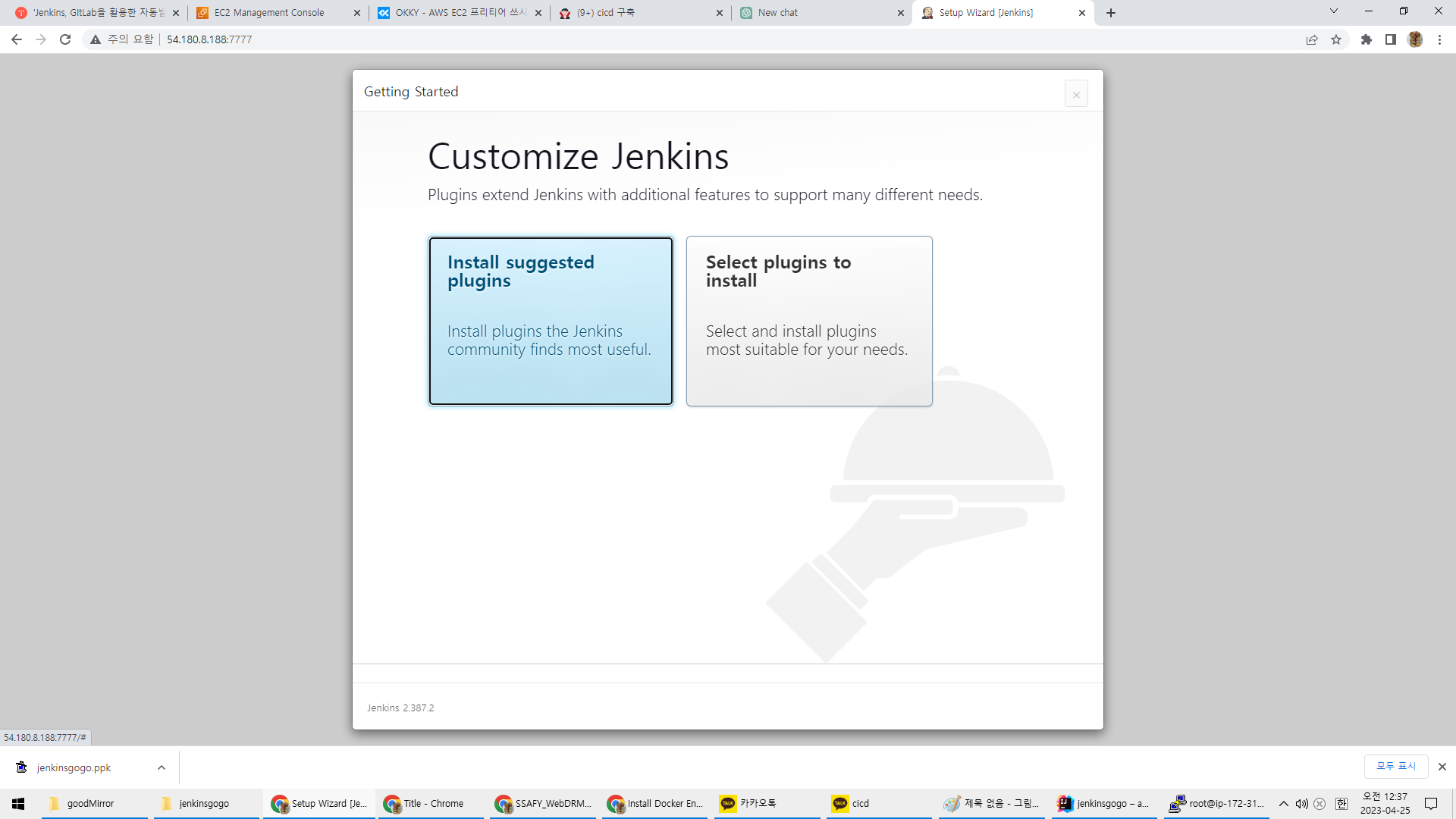Viewport: 1456px width, 819px height.
Task: Close the Getting Started dialog
Action: [1076, 94]
